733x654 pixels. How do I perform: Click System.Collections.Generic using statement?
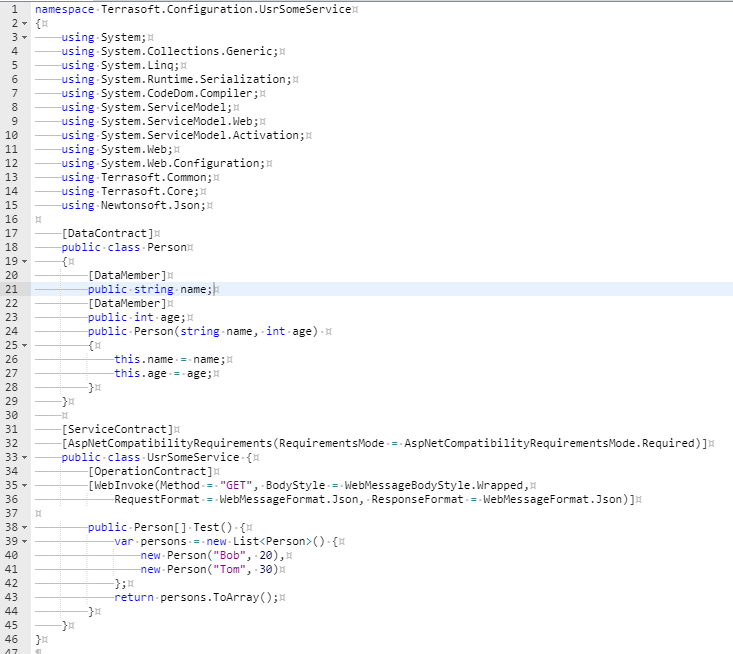pyautogui.click(x=170, y=51)
